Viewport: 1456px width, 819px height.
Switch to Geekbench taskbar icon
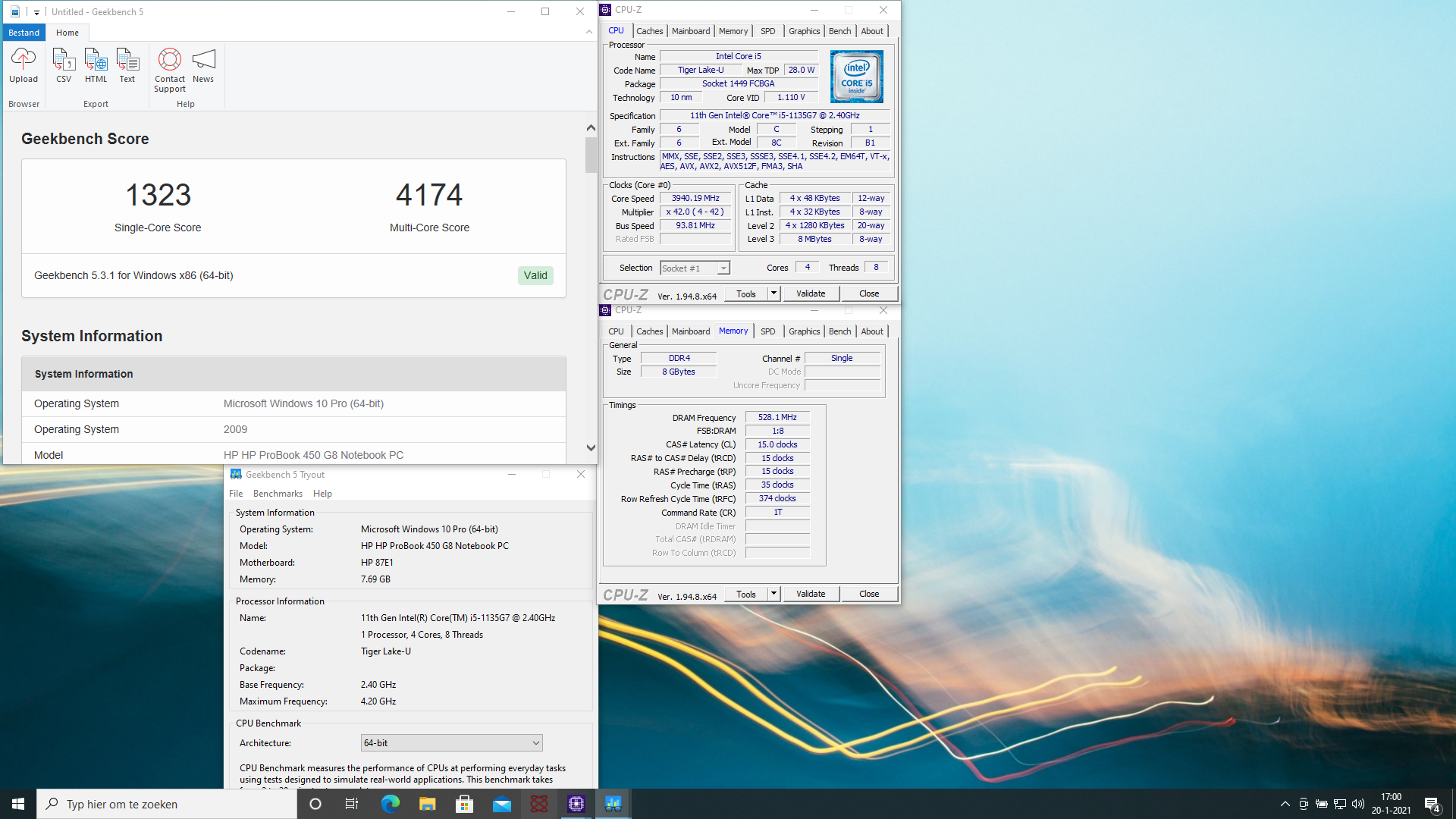[x=613, y=804]
